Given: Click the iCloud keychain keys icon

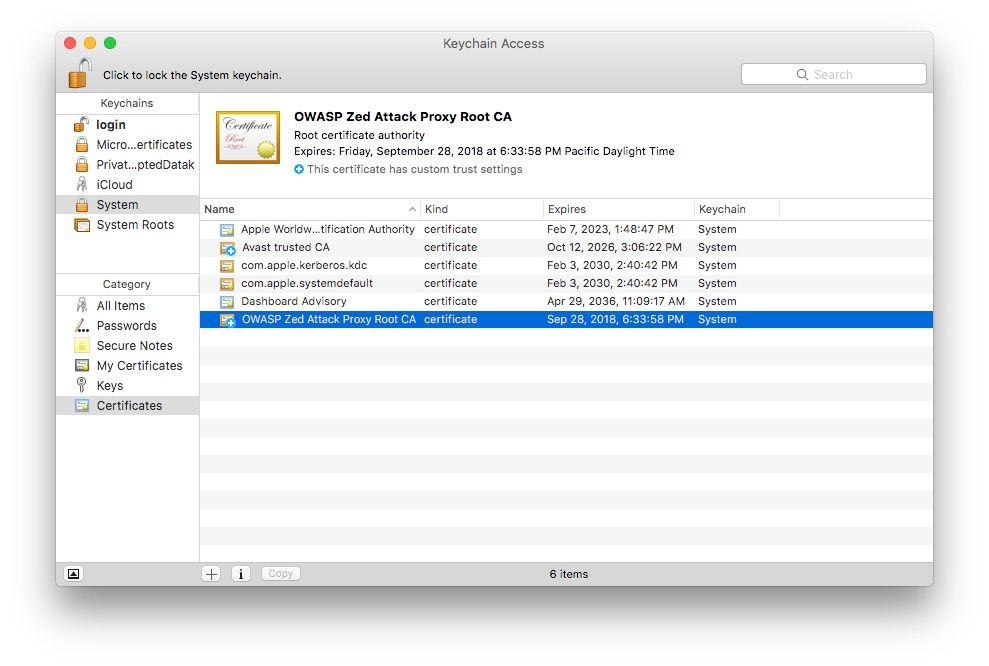Looking at the screenshot, I should point(82,184).
